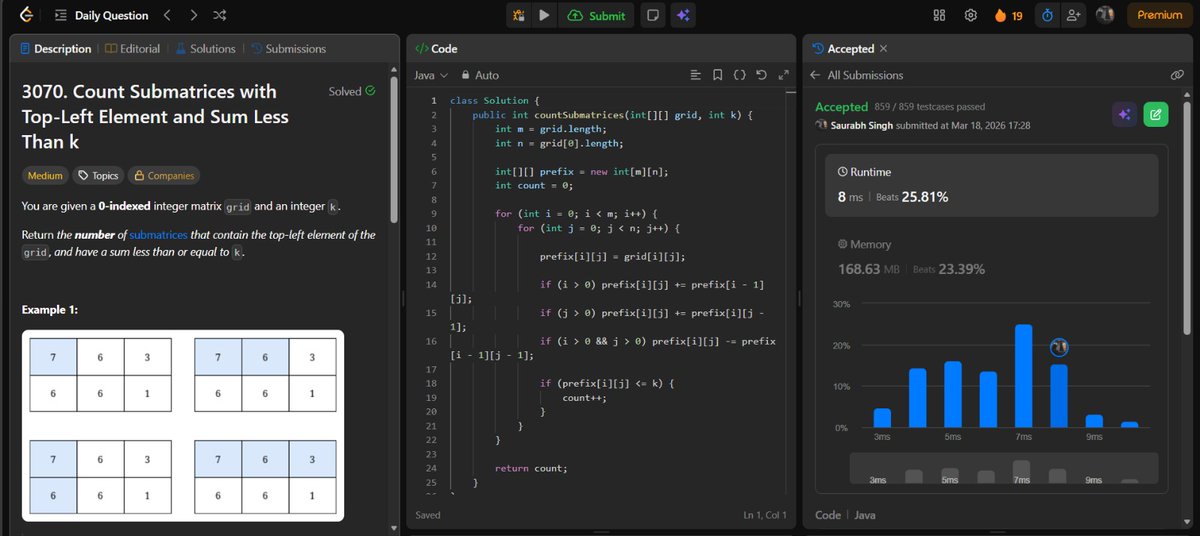Click line 24 'return count;' in editor

pos(531,468)
